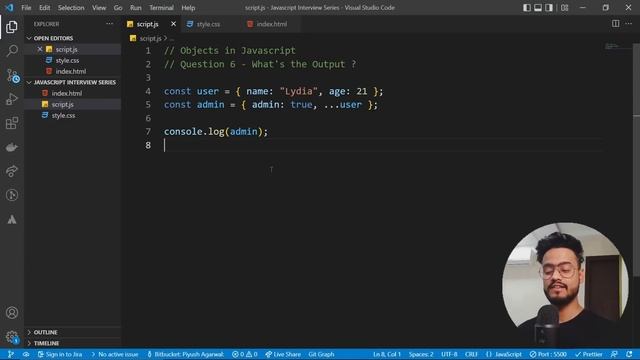Open the Extensions view icon
This screenshot has width=640, height=360.
click(12, 123)
